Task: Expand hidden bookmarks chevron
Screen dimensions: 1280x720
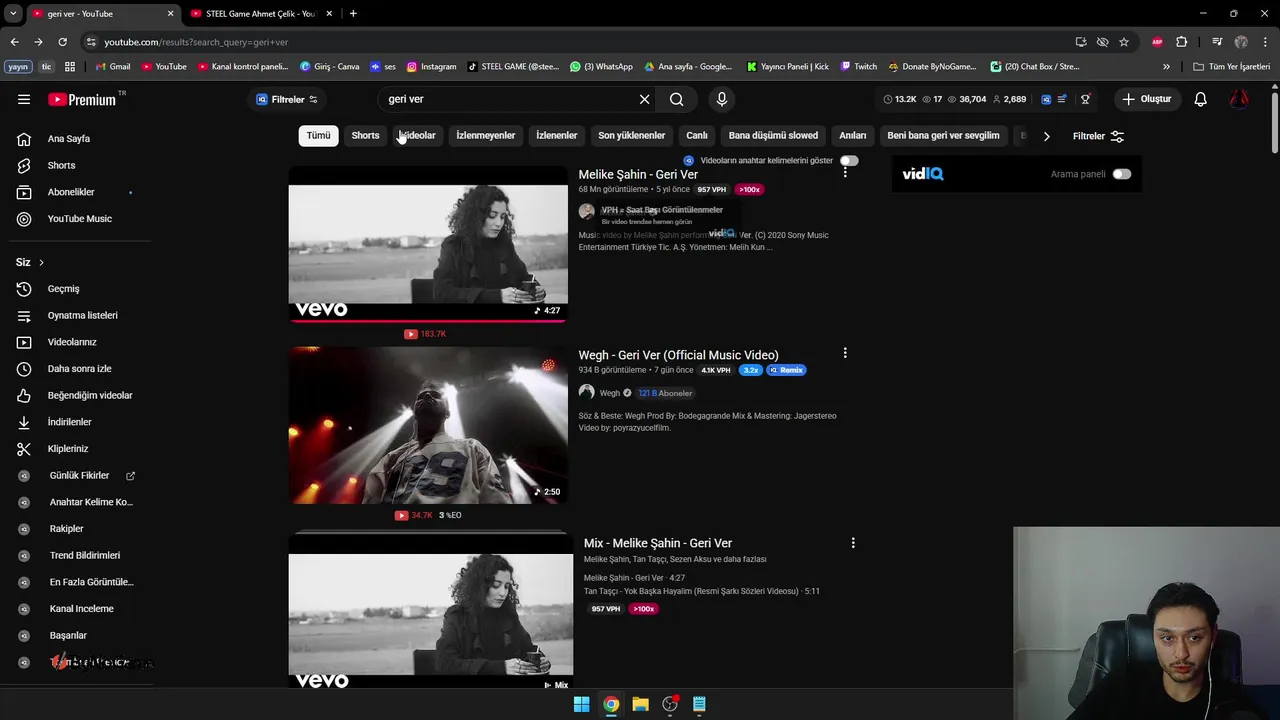Action: [x=1166, y=67]
